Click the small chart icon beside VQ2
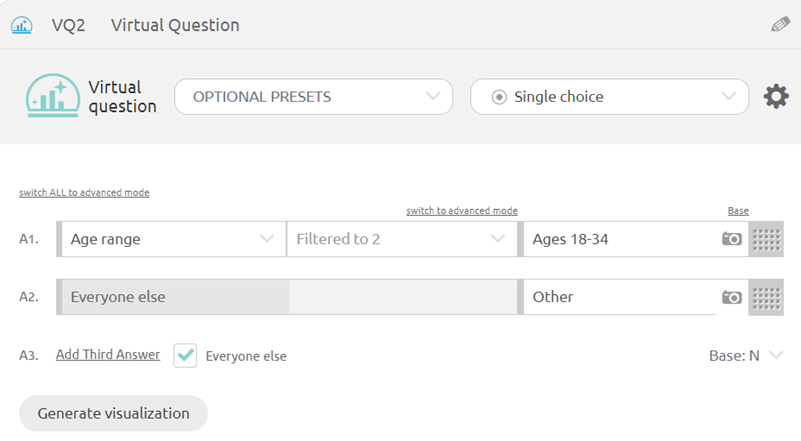Viewport: 801px width, 441px height. [x=21, y=25]
